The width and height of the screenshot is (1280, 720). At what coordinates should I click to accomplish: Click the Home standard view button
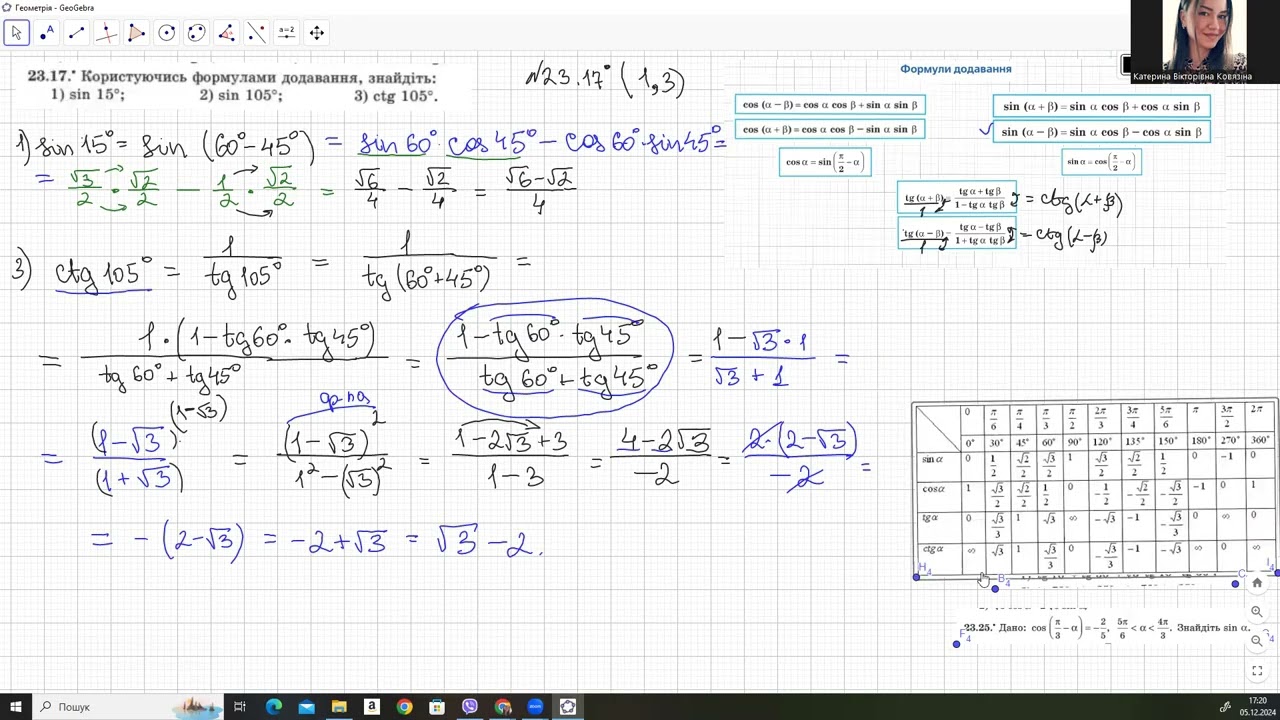(x=1257, y=583)
